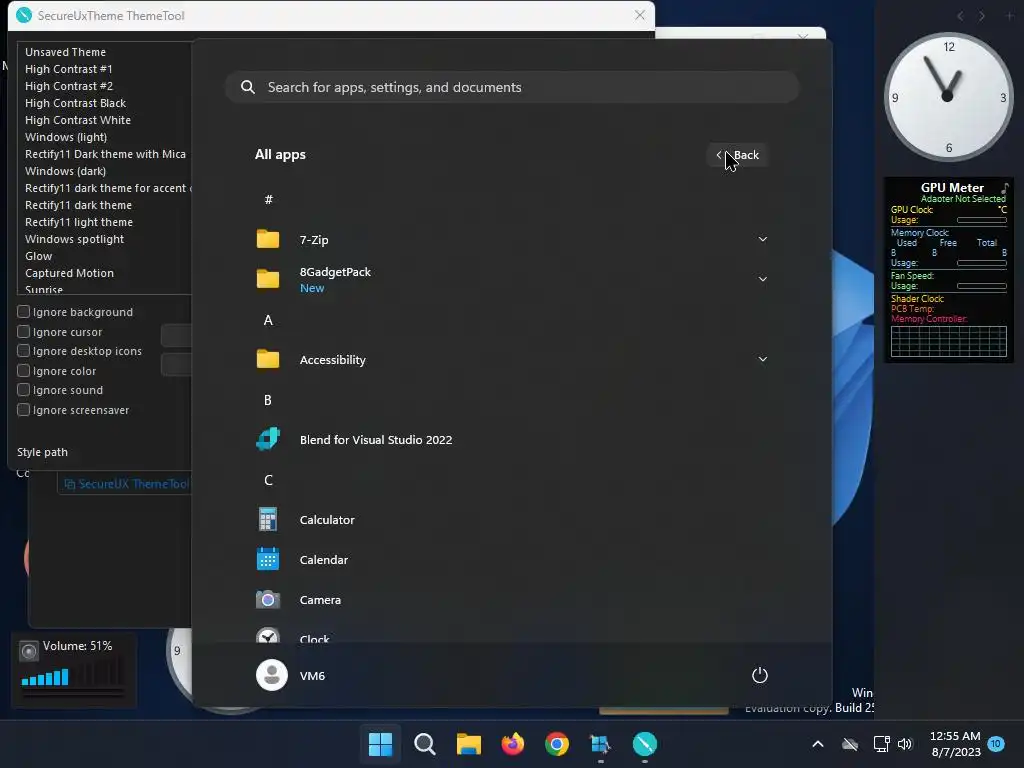The width and height of the screenshot is (1024, 768).
Task: Jump to letter B section header
Action: pos(268,400)
